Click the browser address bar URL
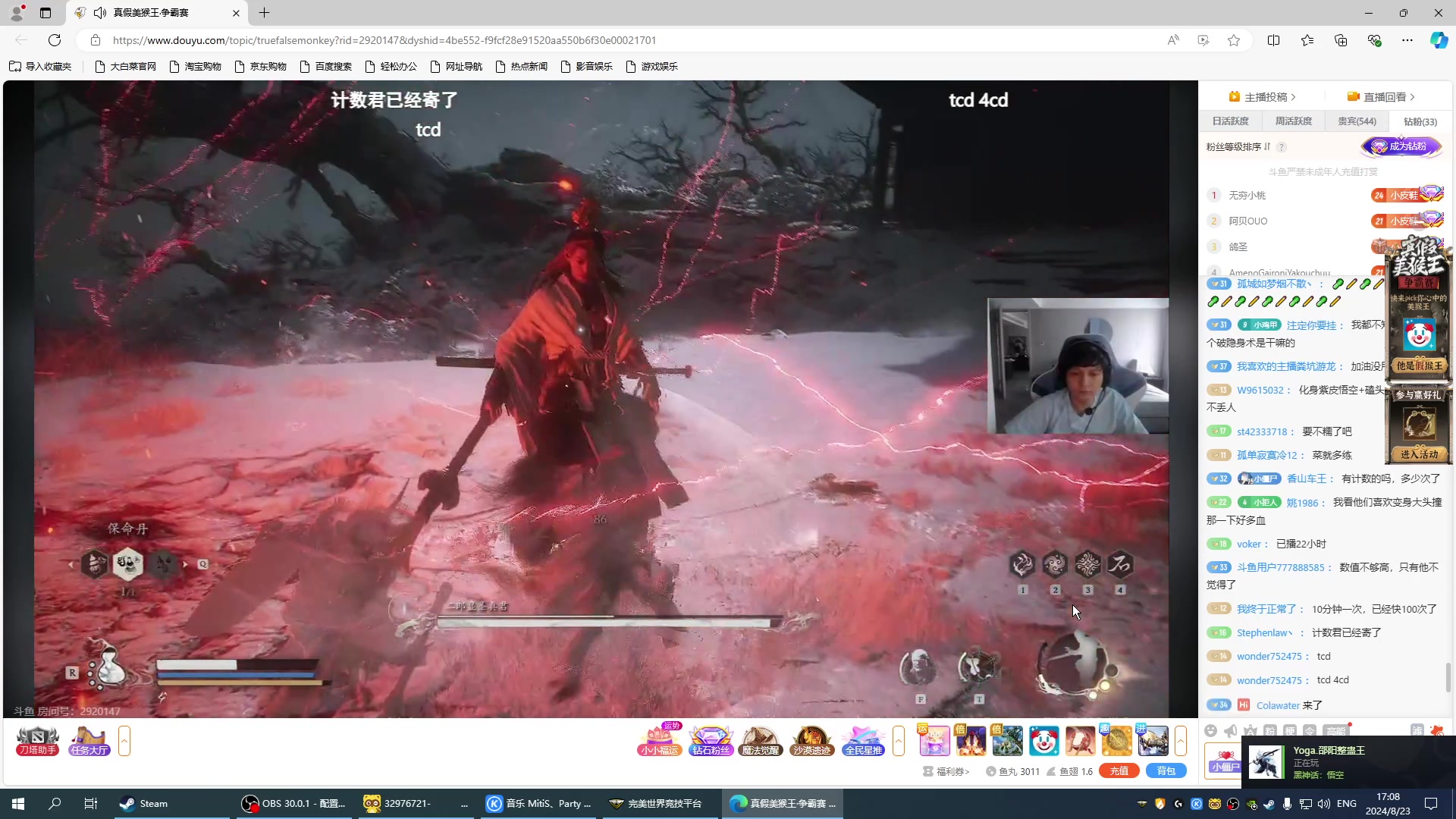 click(x=384, y=40)
